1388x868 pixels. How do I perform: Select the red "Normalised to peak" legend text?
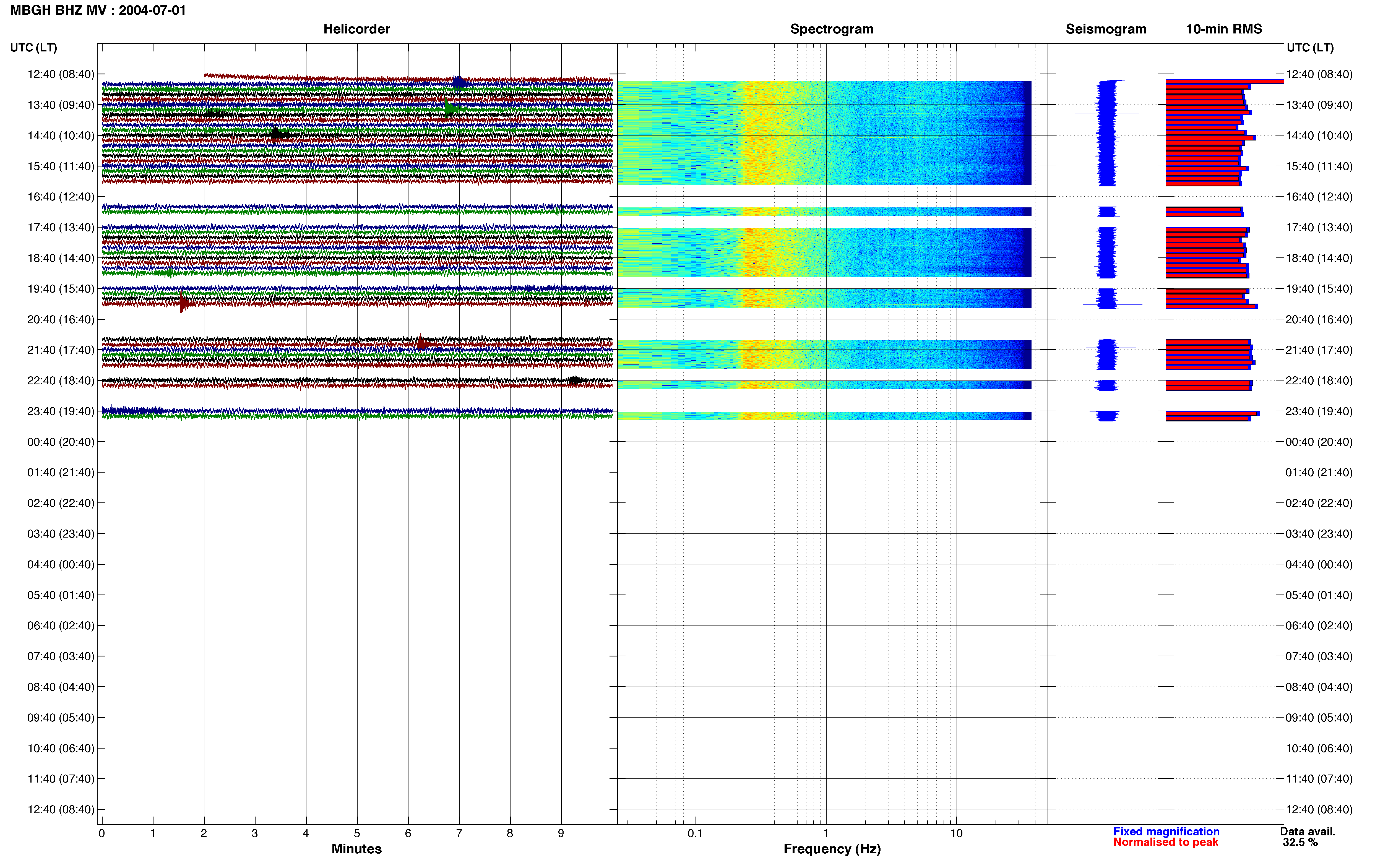pos(1165,842)
